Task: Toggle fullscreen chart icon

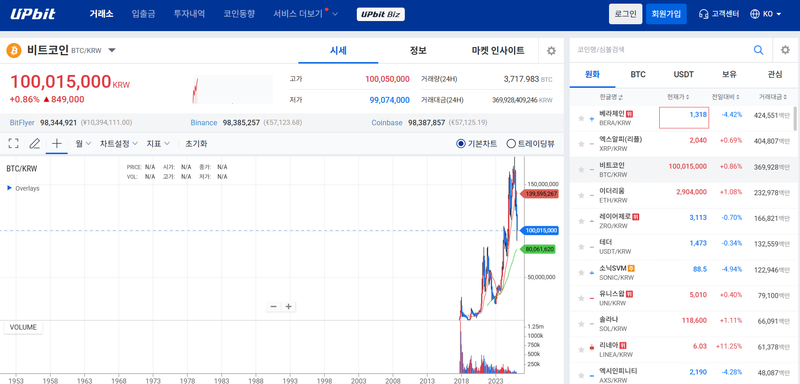Action: (14, 143)
